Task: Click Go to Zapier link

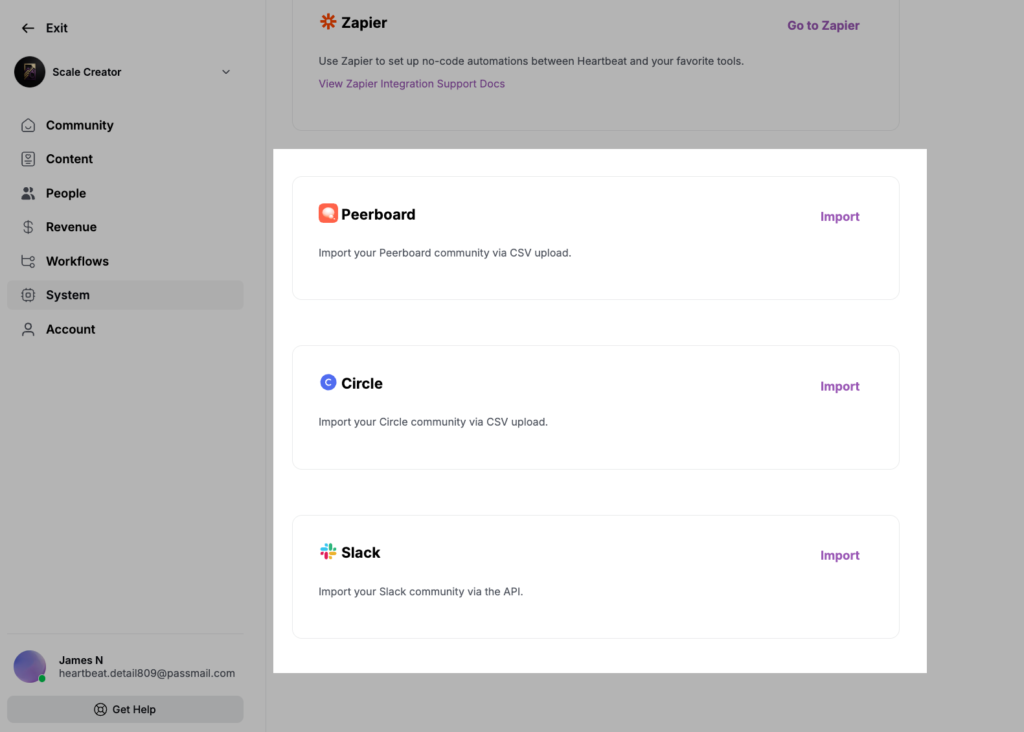Action: point(823,25)
